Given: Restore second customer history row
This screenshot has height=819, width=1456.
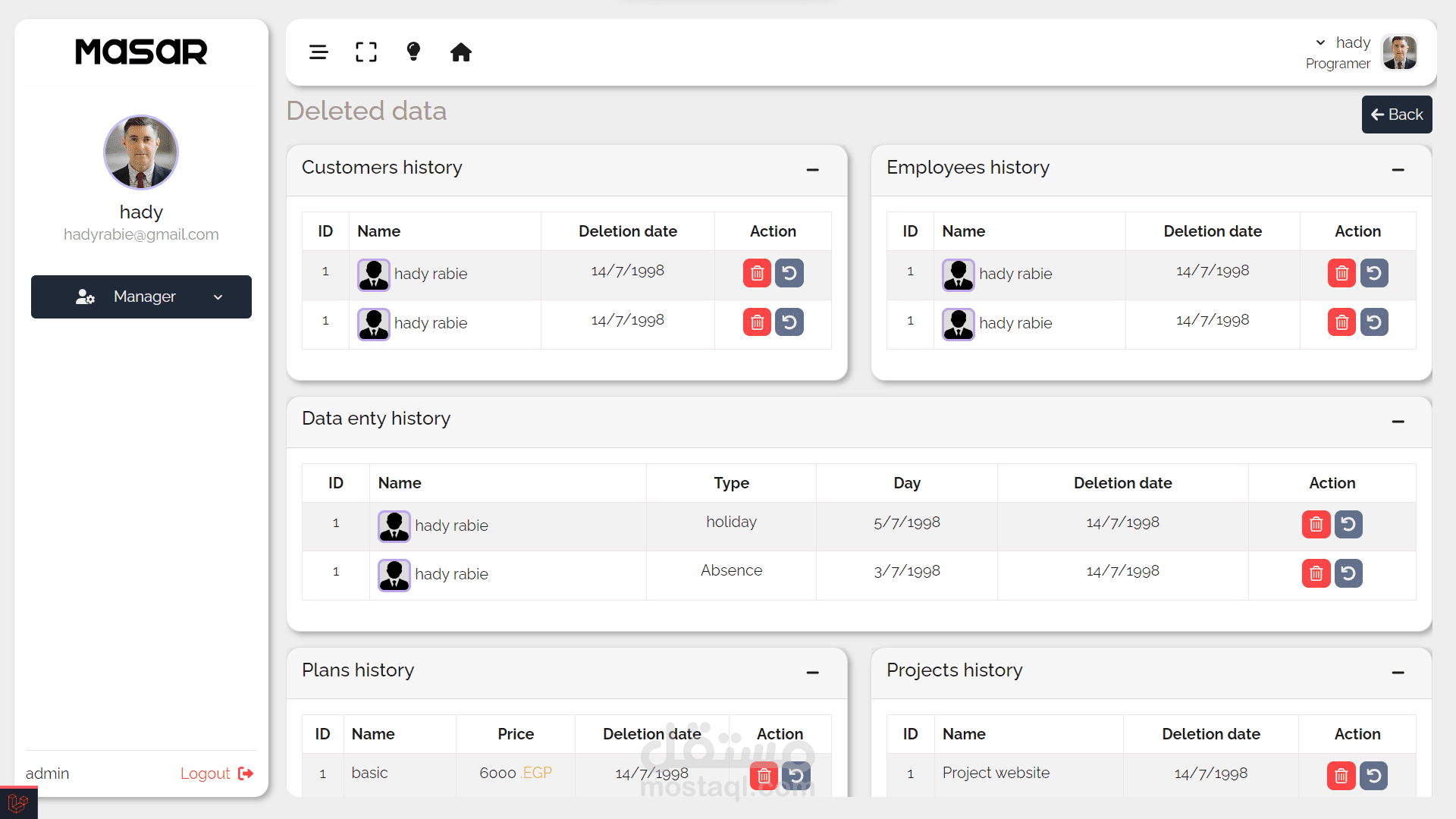Looking at the screenshot, I should coord(789,322).
